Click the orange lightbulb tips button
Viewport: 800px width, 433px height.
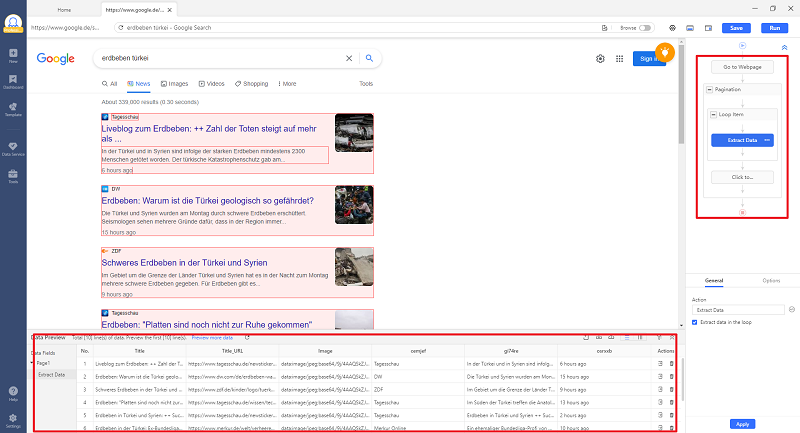(x=665, y=52)
